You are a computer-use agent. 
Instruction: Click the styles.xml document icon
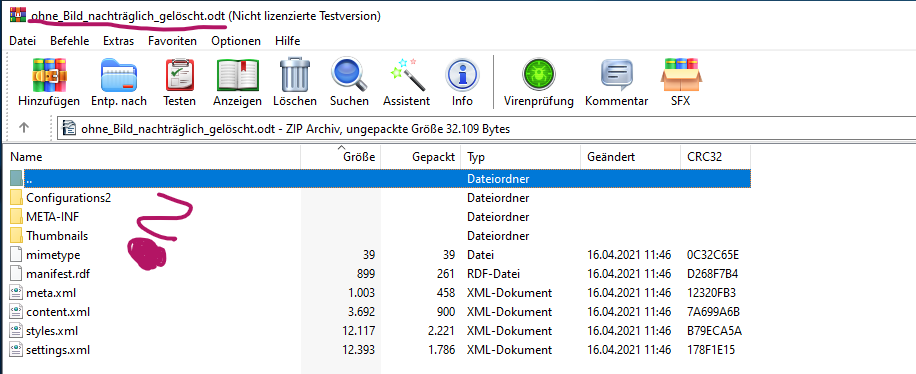(x=16, y=331)
